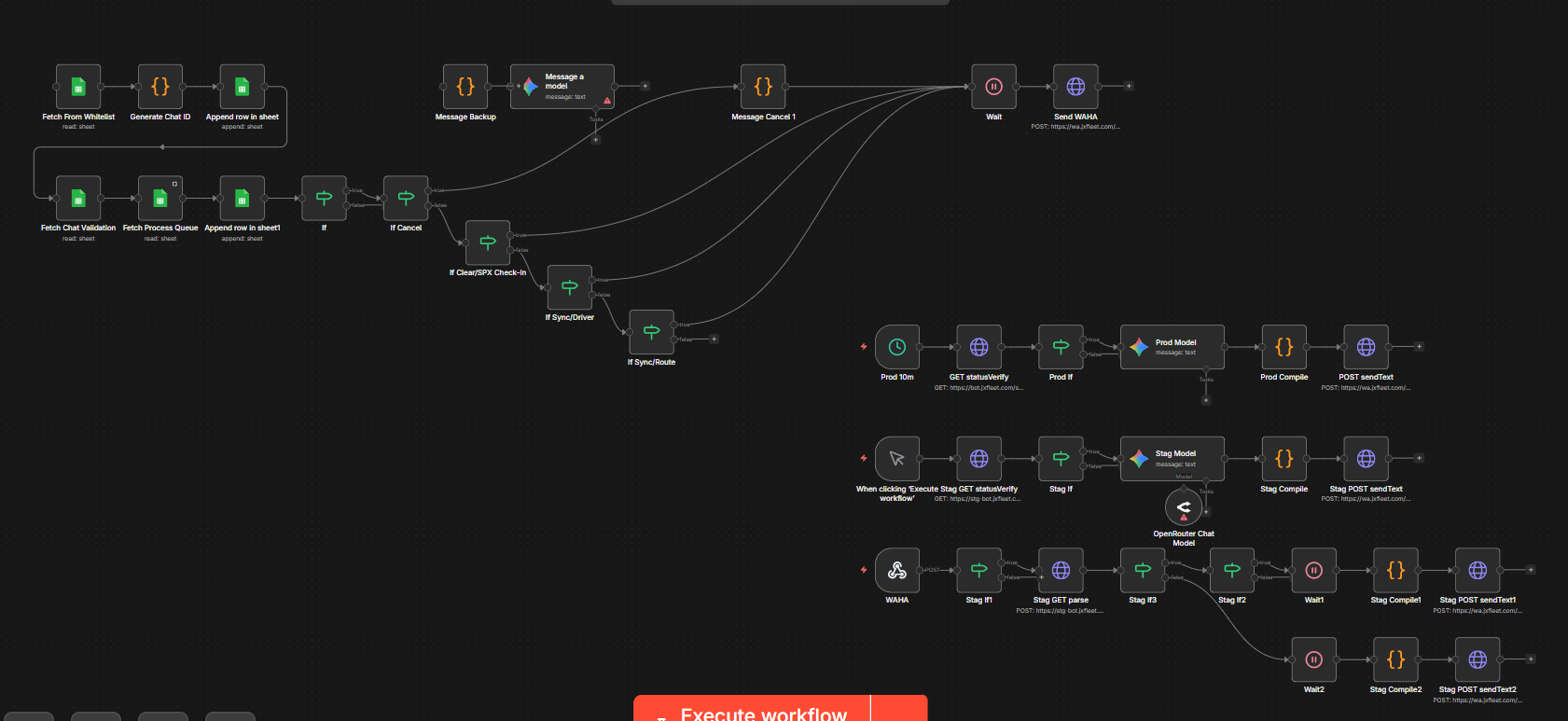Open the Wait node after Message Cancel 1
The height and width of the screenshot is (721, 1568).
994,87
